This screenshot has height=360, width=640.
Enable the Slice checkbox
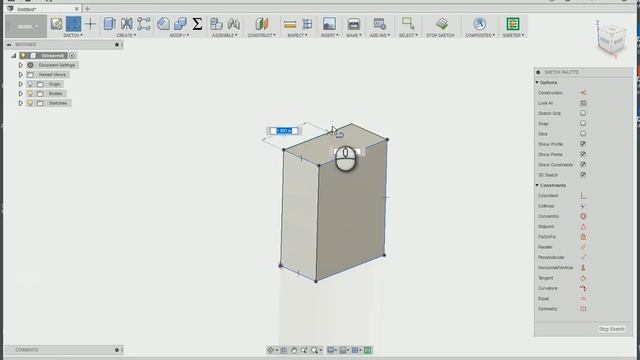click(x=583, y=133)
